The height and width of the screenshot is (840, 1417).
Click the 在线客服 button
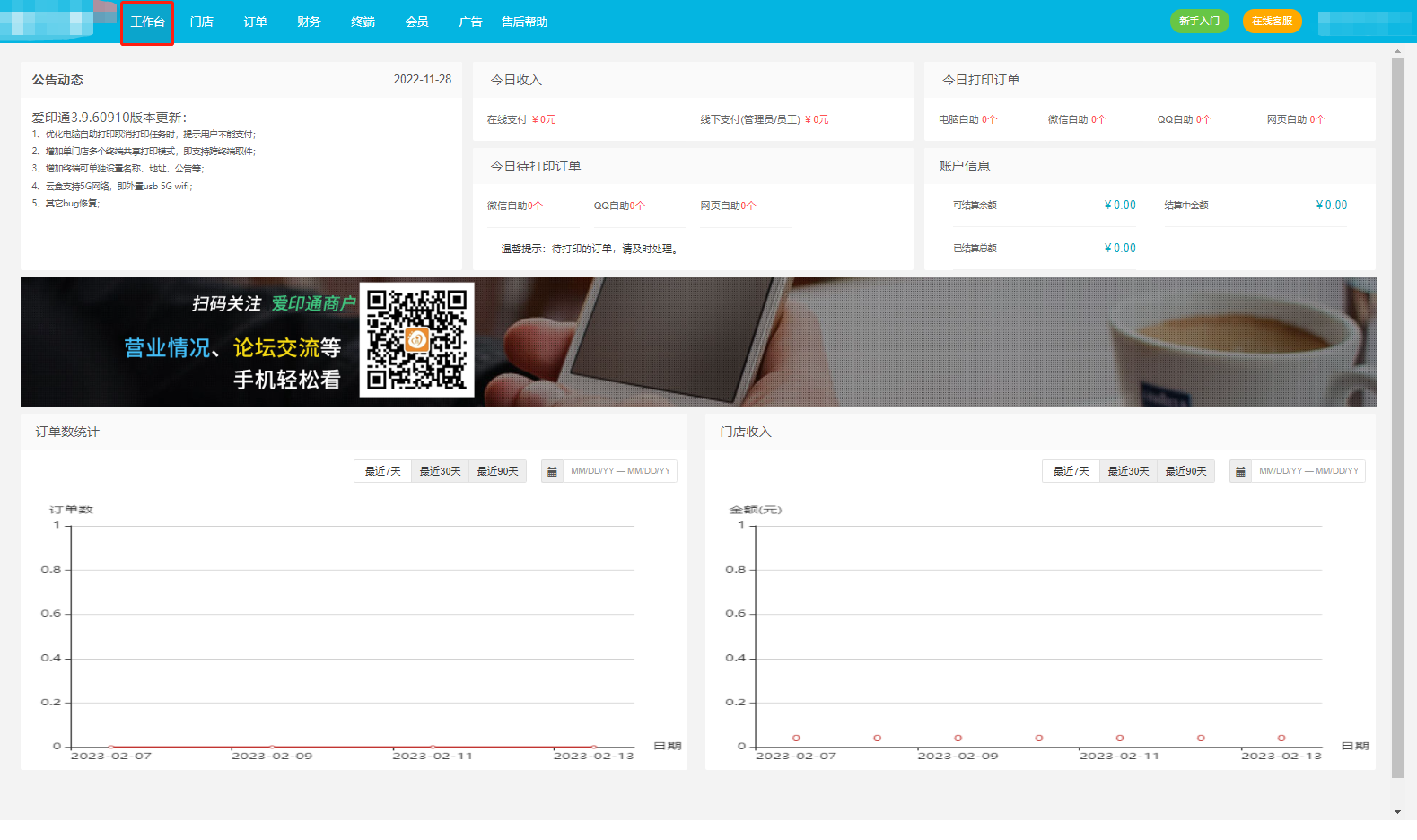pos(1272,21)
